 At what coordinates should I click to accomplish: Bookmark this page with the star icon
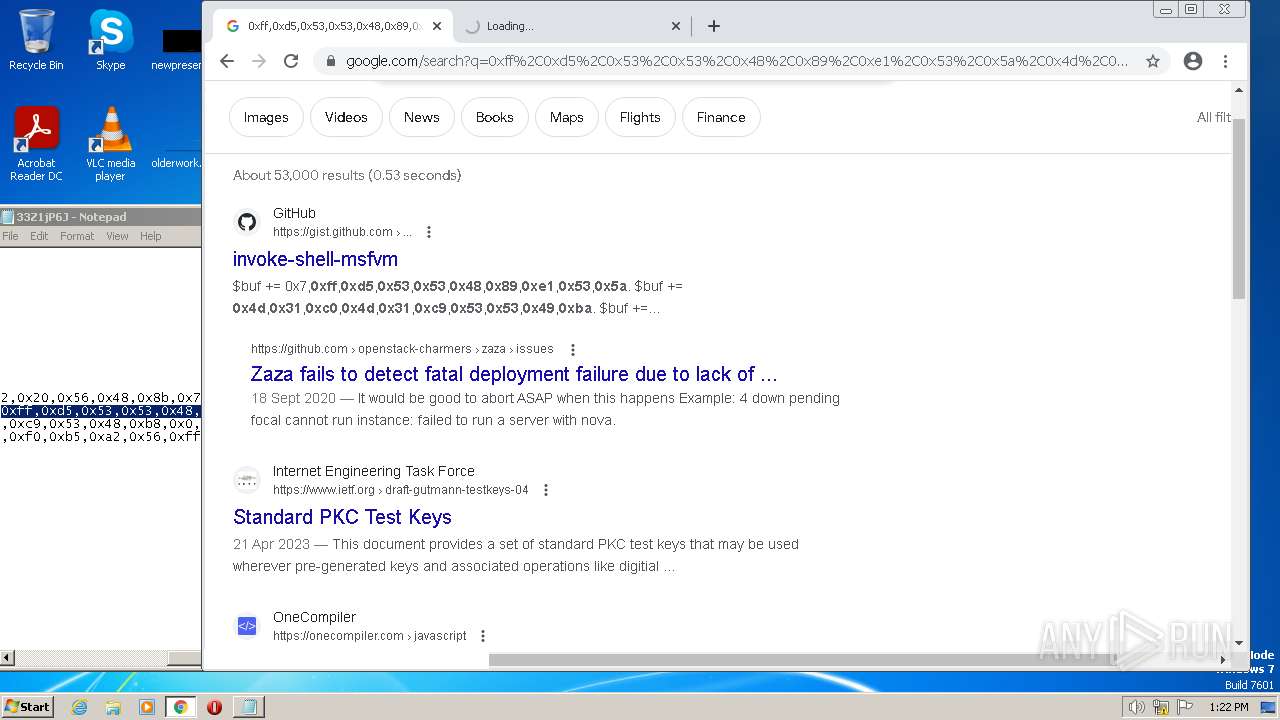click(x=1153, y=61)
